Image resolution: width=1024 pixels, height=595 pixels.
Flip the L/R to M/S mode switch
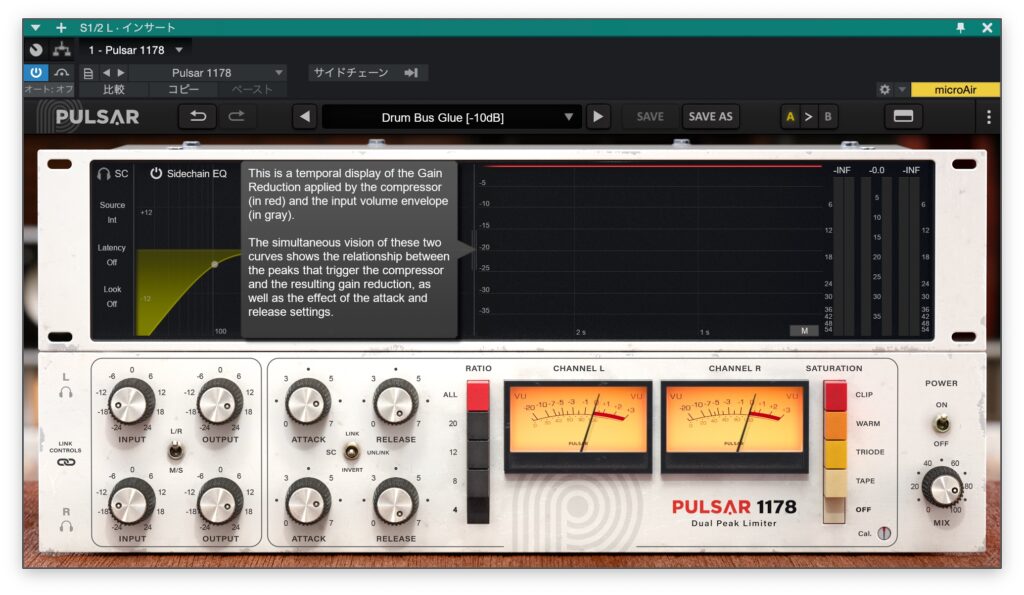176,451
